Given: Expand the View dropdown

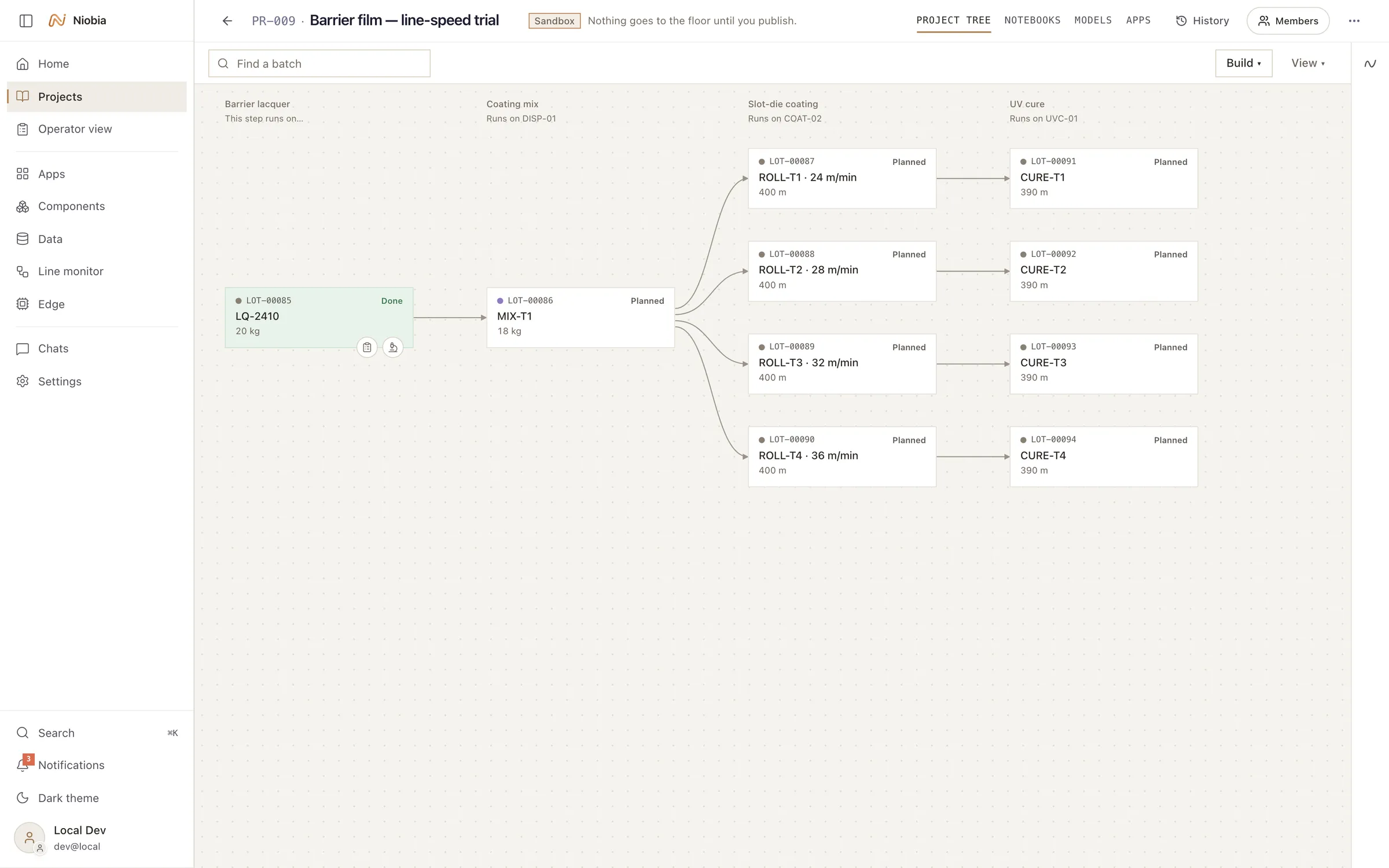Looking at the screenshot, I should tap(1308, 63).
